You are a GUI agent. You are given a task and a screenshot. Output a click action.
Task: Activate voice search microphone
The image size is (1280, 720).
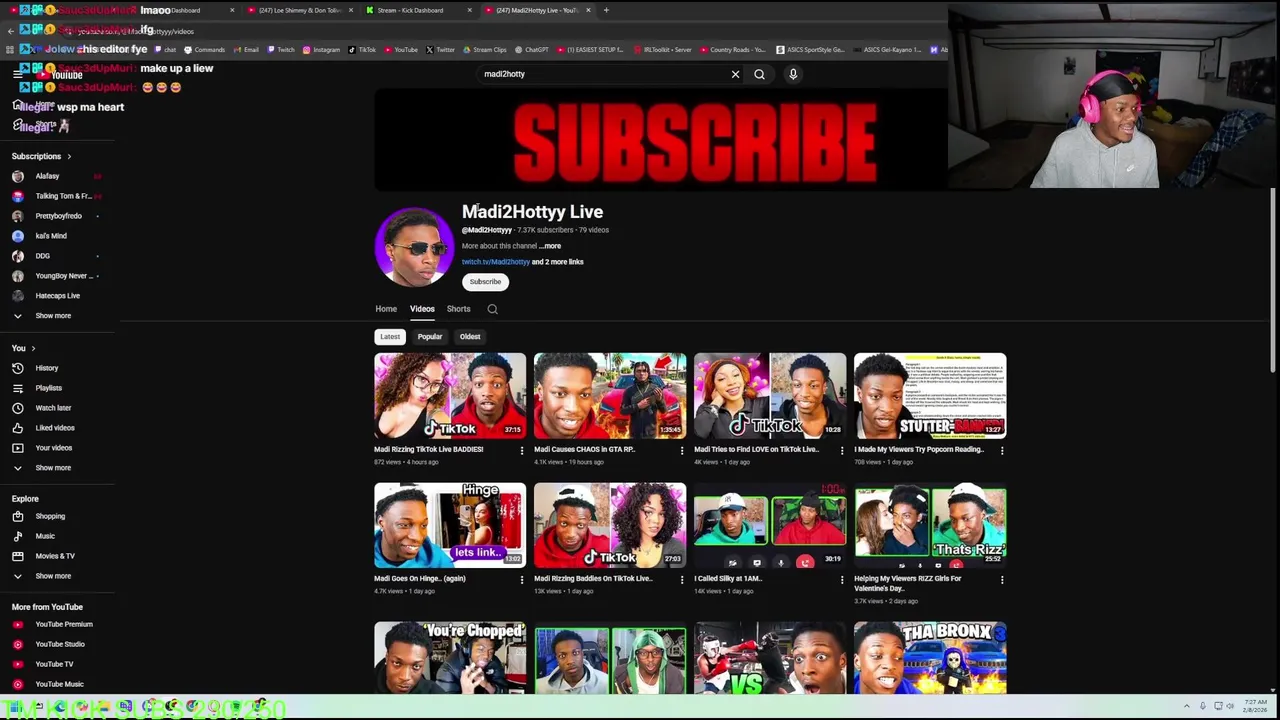793,74
